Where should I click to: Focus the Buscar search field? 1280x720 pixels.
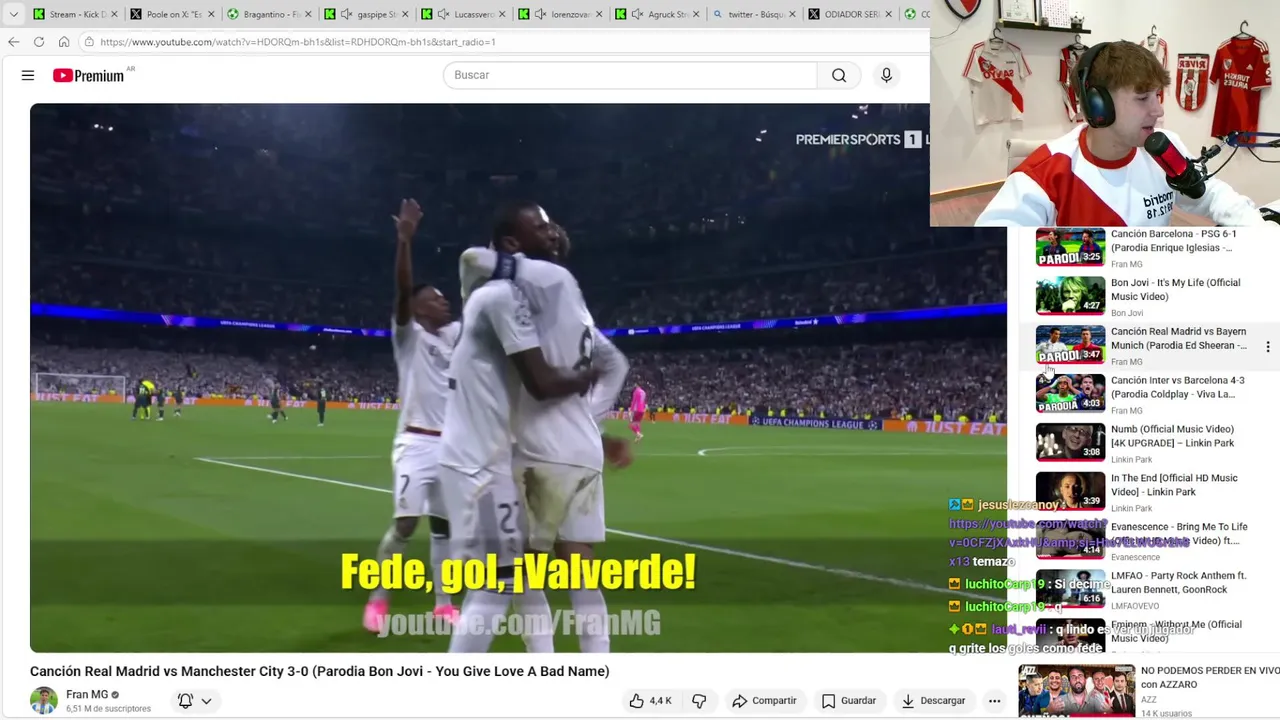630,75
